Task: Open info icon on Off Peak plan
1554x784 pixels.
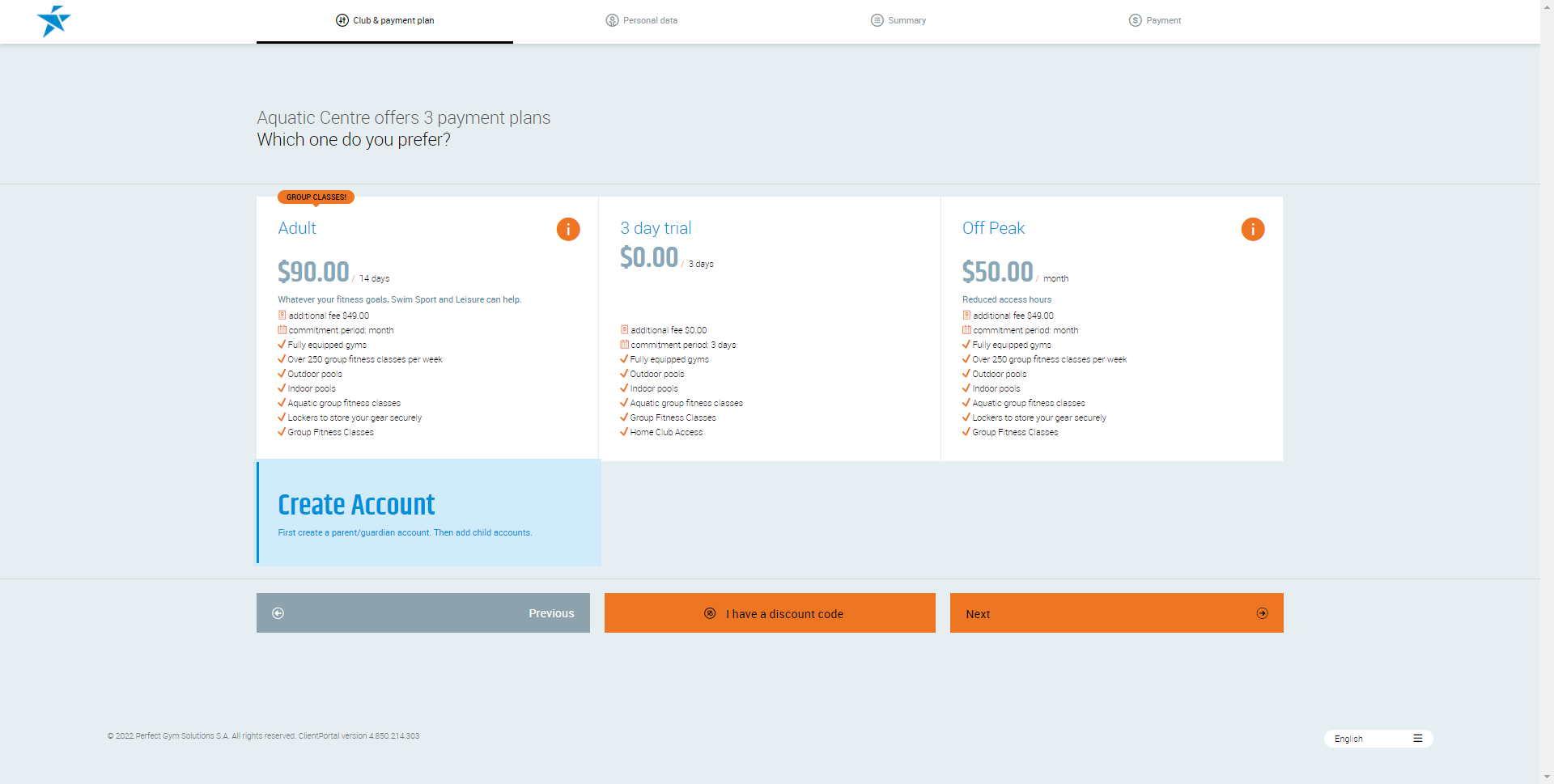Action: coord(1252,229)
